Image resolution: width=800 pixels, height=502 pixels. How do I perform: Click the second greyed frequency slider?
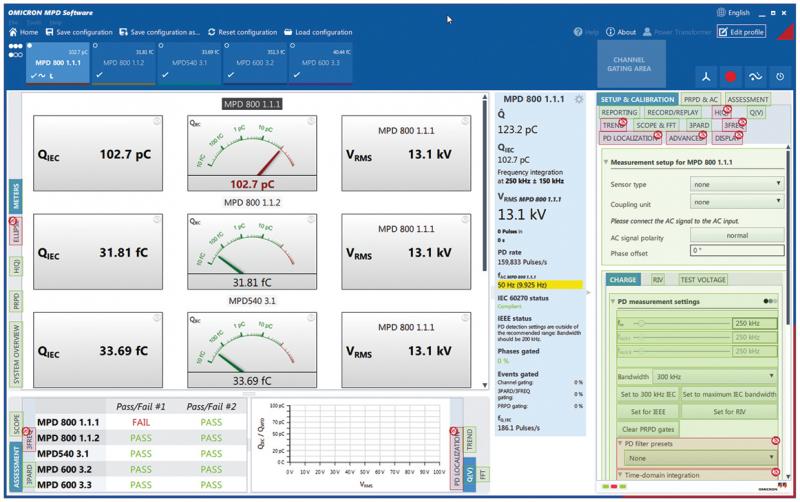click(x=681, y=337)
